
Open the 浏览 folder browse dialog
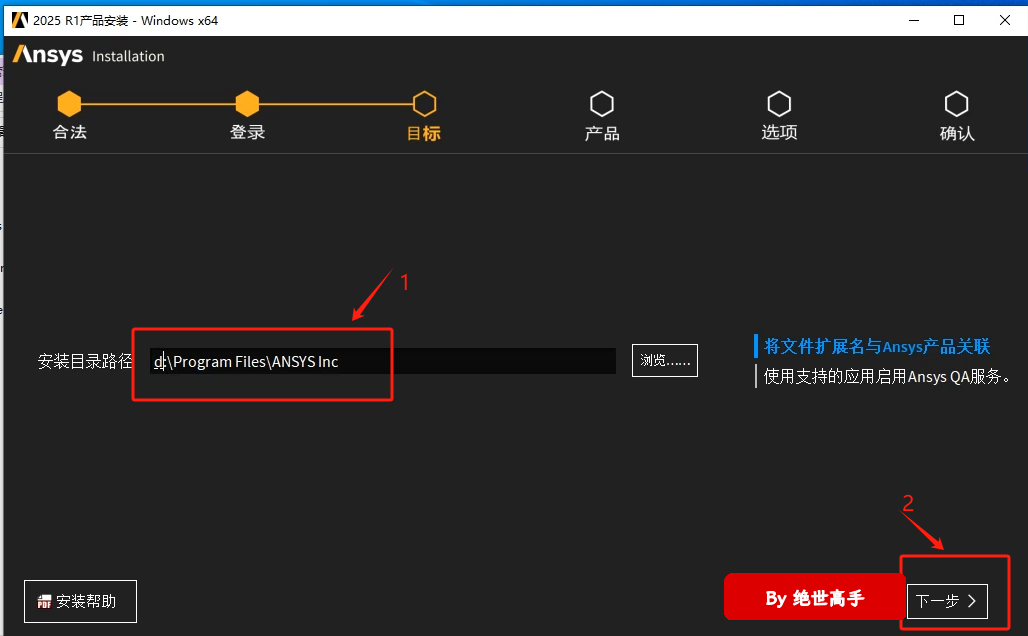coord(664,361)
